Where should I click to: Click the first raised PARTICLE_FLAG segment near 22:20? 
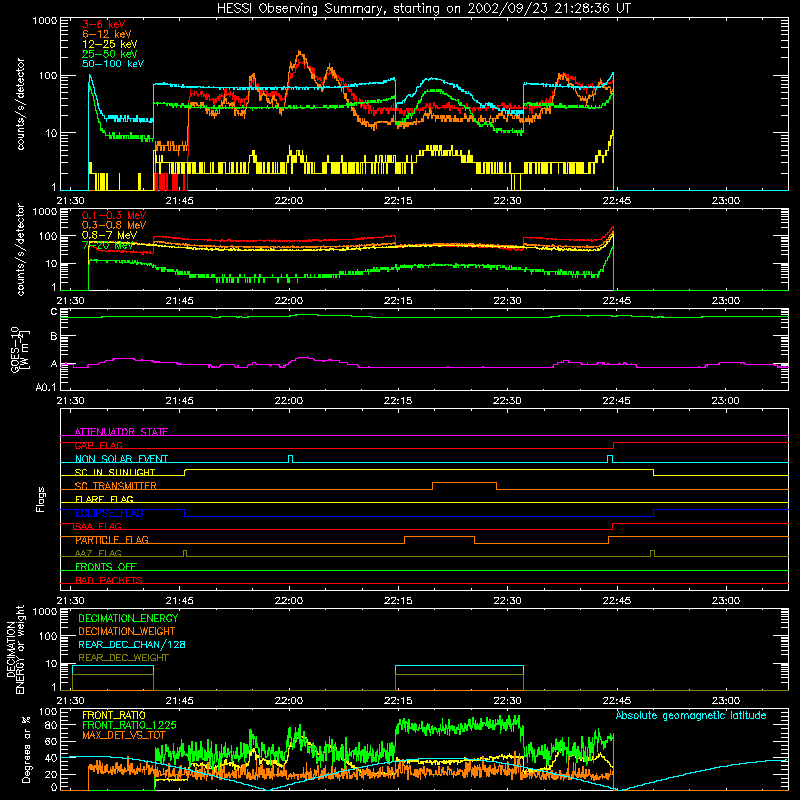pyautogui.click(x=439, y=537)
